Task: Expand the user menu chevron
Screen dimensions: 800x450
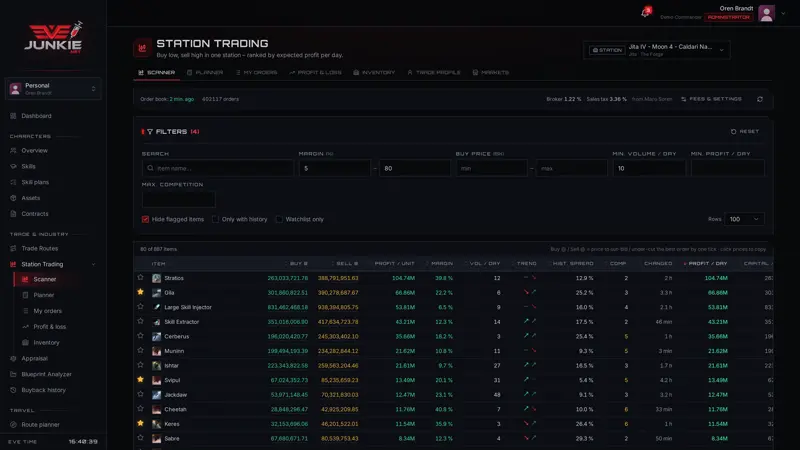Action: pos(783,14)
